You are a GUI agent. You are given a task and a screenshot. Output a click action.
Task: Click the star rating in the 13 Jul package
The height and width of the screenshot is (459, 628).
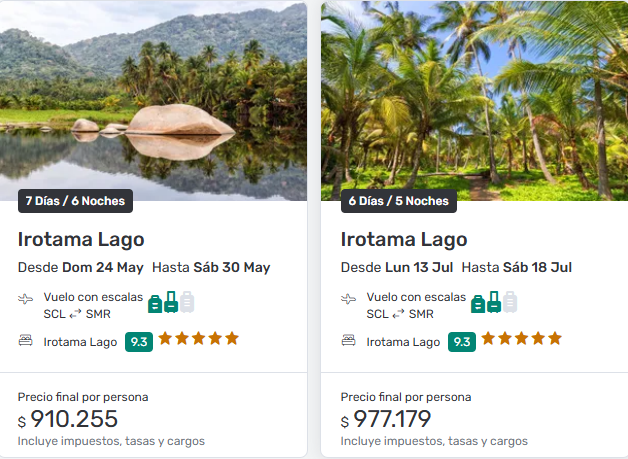[x=521, y=339]
